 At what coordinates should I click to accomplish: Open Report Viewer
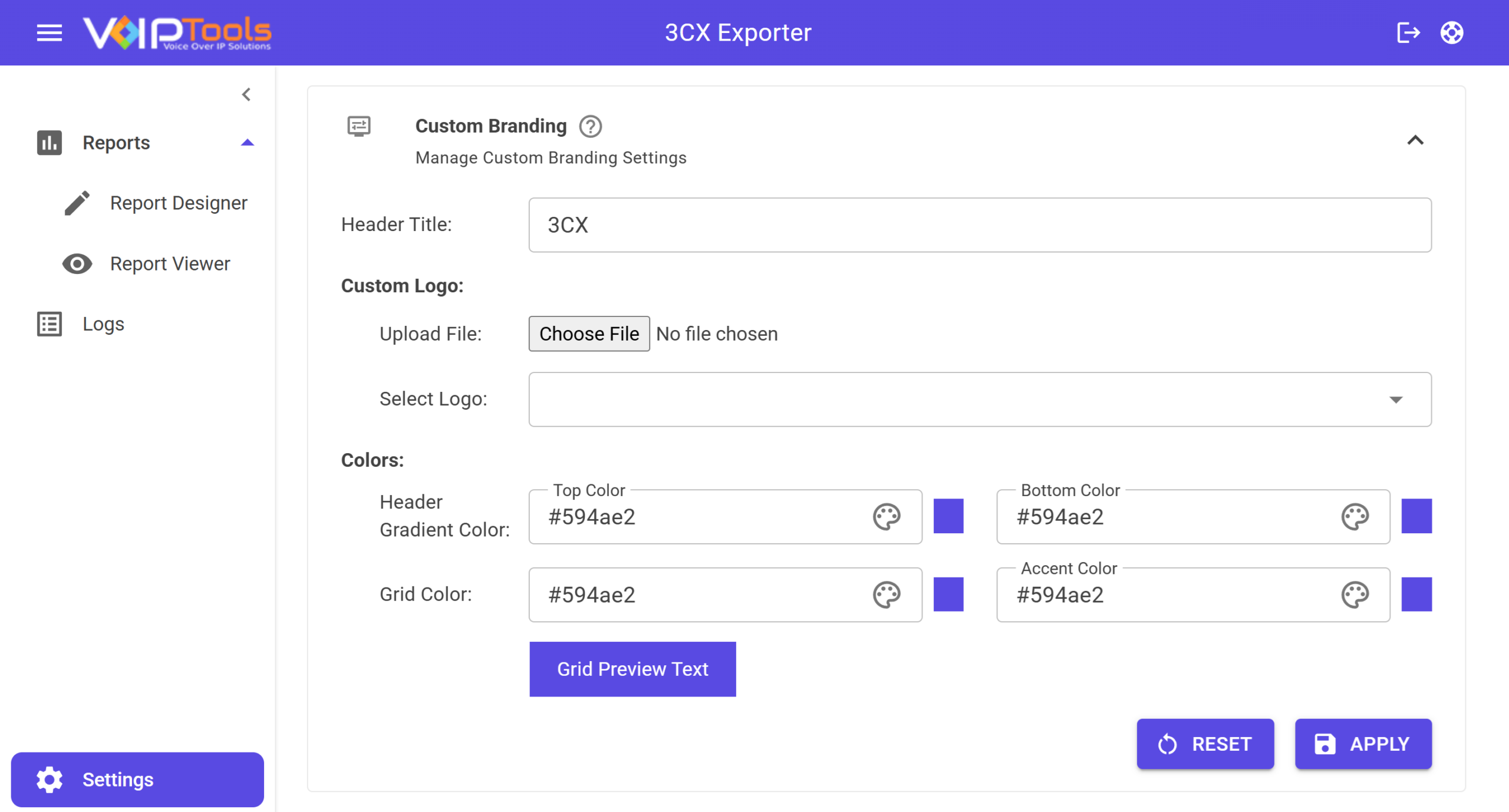point(170,264)
